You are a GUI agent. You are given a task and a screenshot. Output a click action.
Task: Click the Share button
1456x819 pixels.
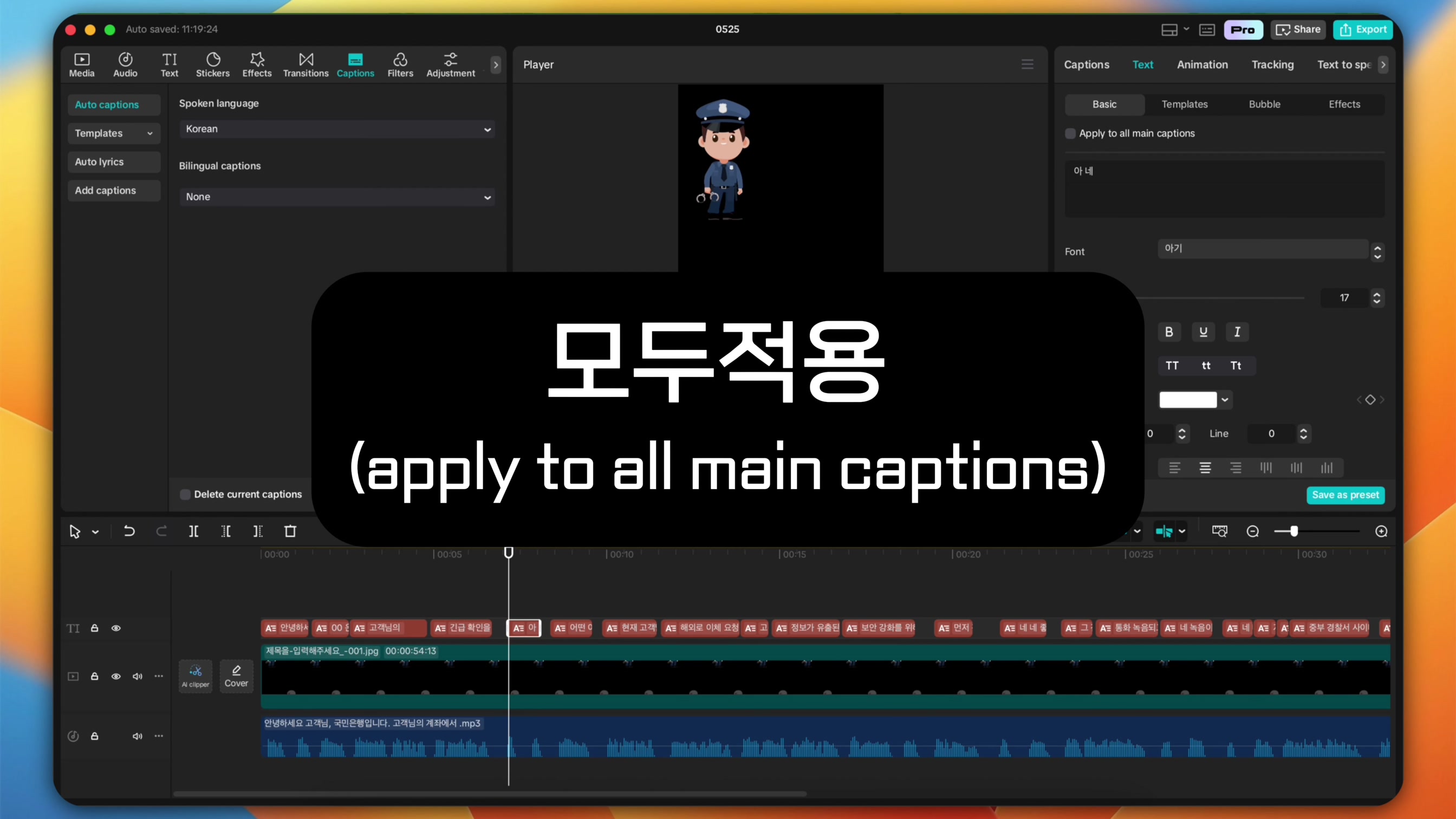[x=1298, y=29]
